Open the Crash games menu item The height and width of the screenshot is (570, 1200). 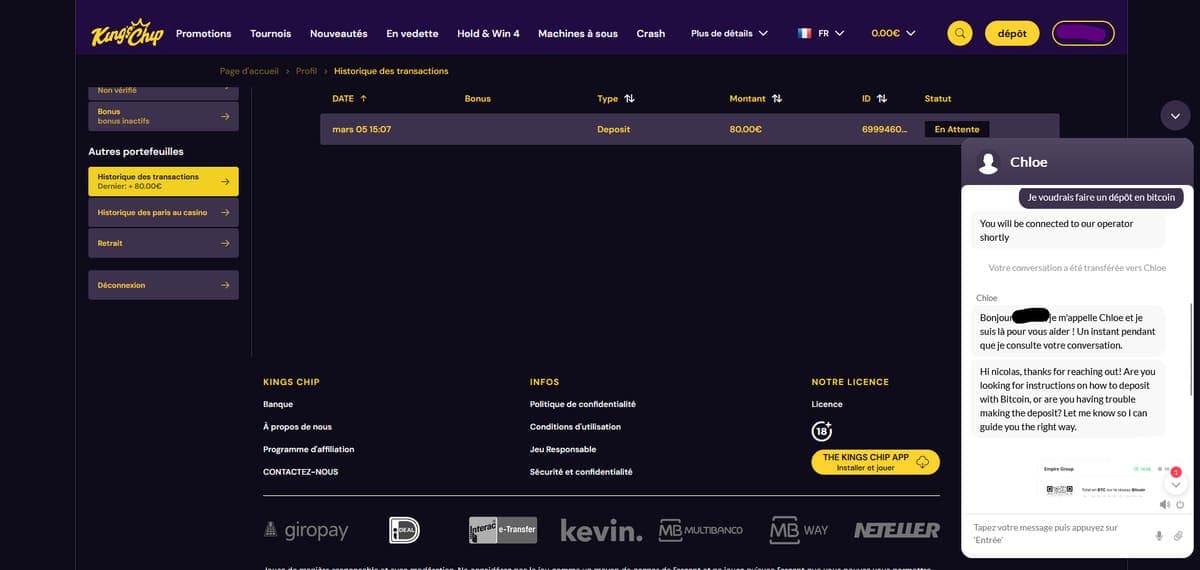click(x=651, y=33)
